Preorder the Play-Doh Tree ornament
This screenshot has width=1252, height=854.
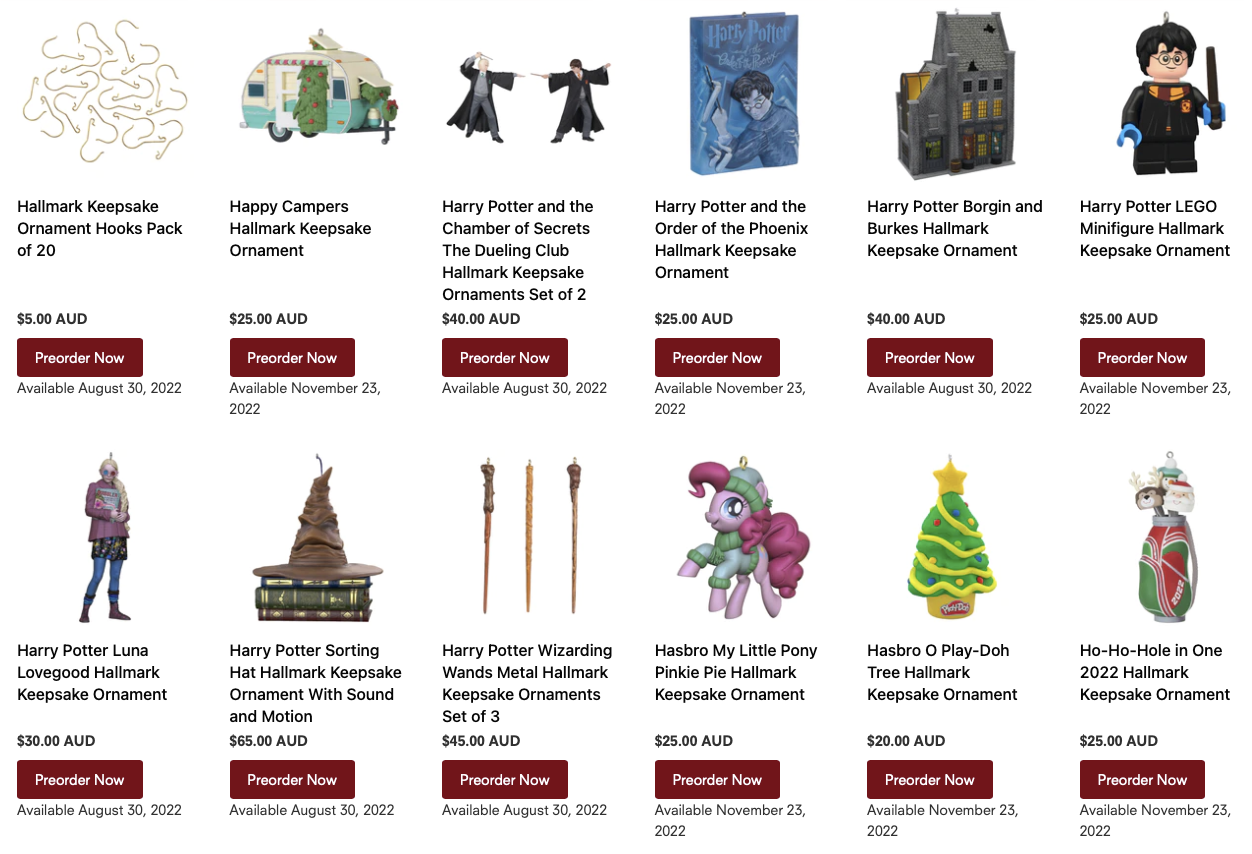[x=930, y=780]
